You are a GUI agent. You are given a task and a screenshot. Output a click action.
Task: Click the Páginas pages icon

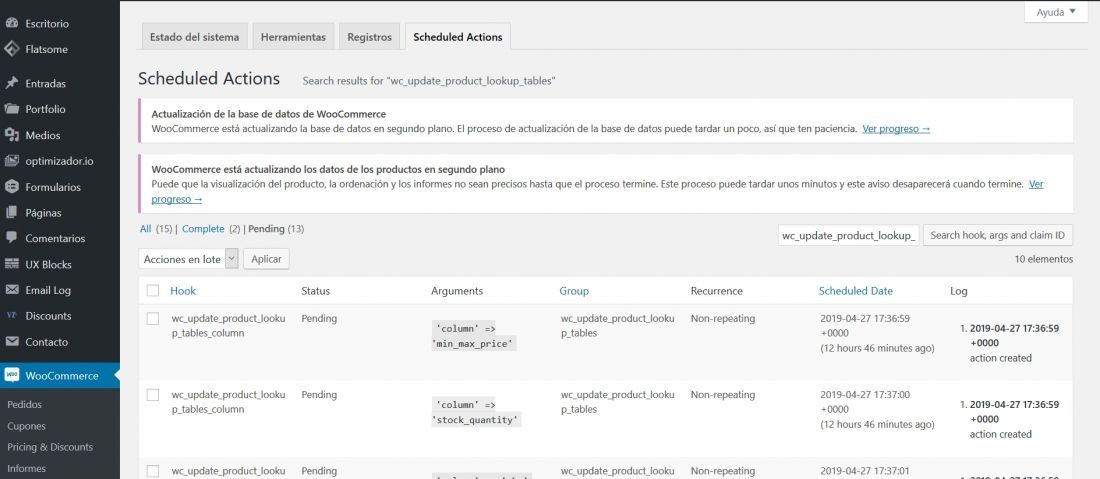(x=11, y=212)
